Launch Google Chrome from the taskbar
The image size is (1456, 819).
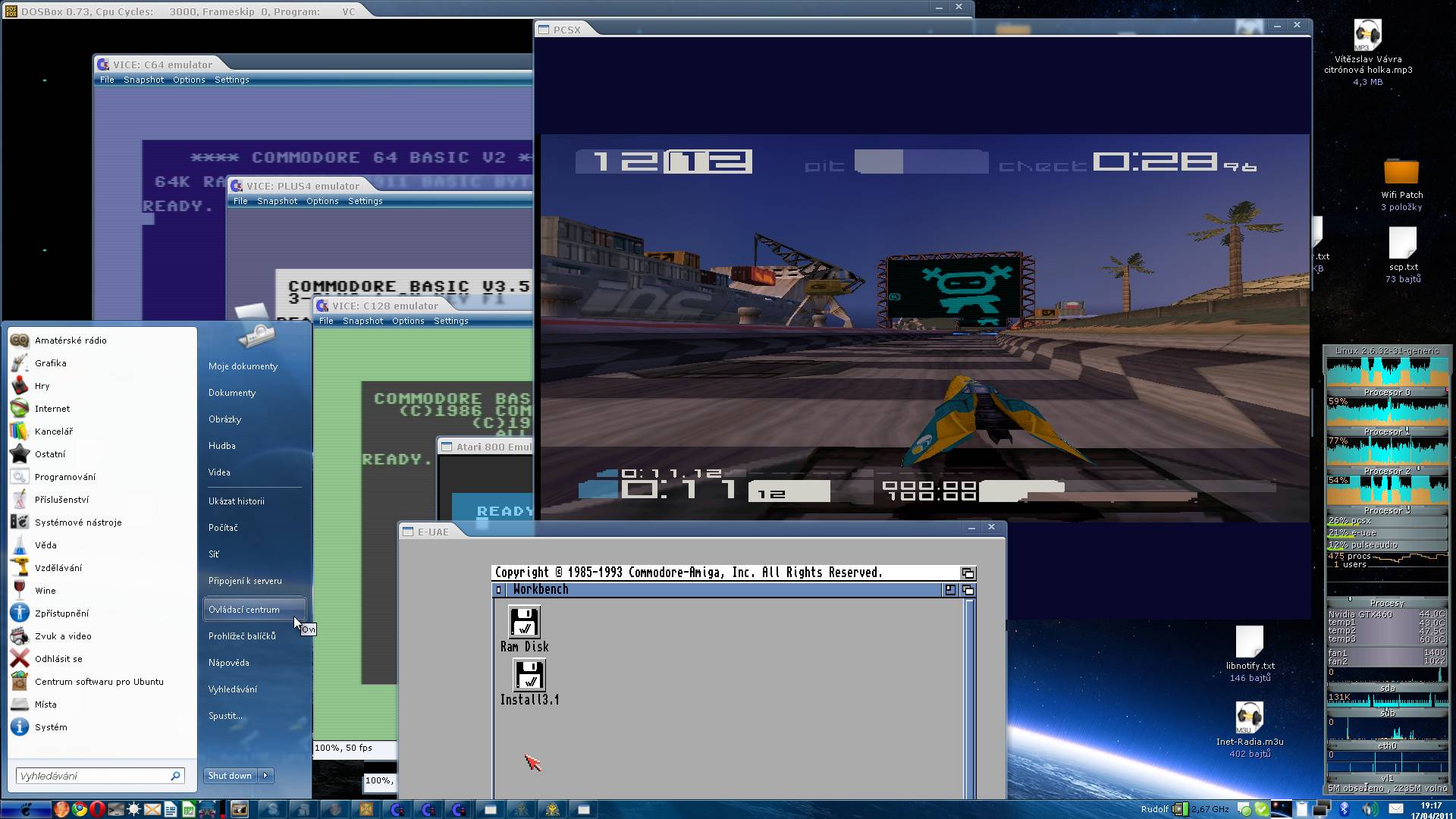pyautogui.click(x=80, y=809)
